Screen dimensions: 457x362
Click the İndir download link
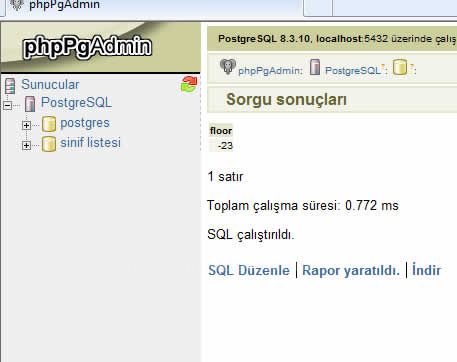[x=426, y=270]
